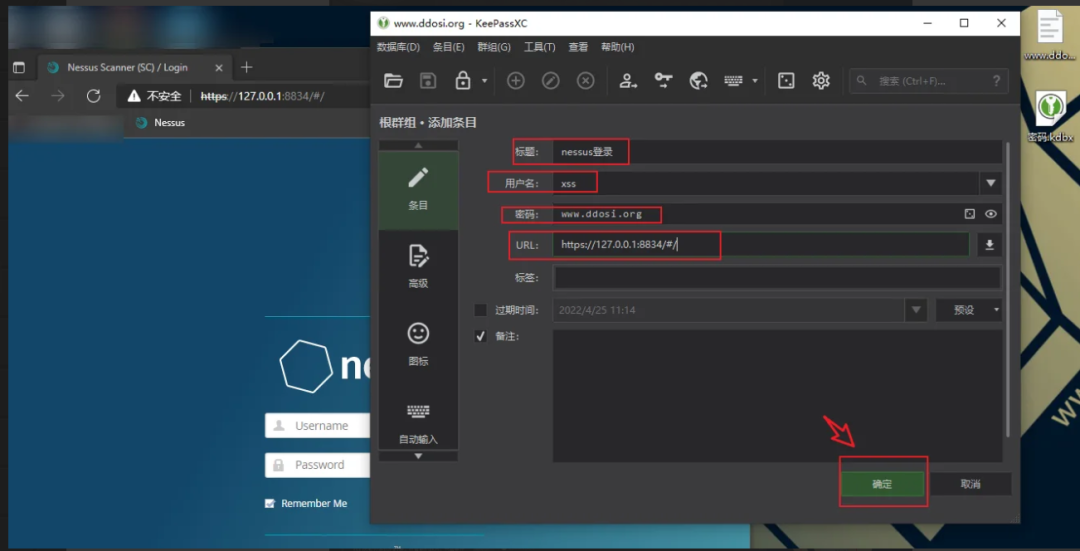Perform auto-type keyboard toolbar icon

pyautogui.click(x=734, y=81)
